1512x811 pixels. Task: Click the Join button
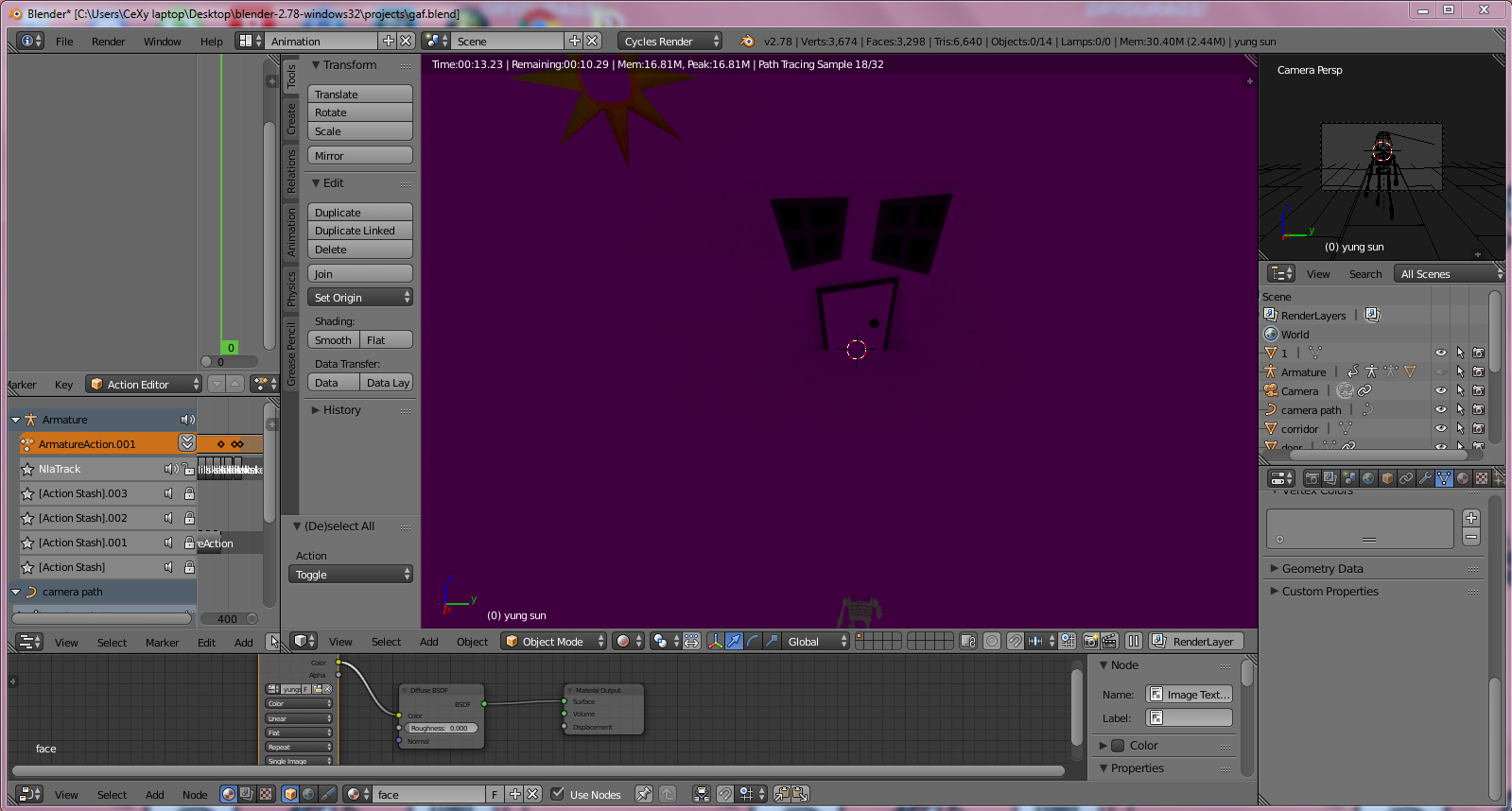[x=359, y=273]
